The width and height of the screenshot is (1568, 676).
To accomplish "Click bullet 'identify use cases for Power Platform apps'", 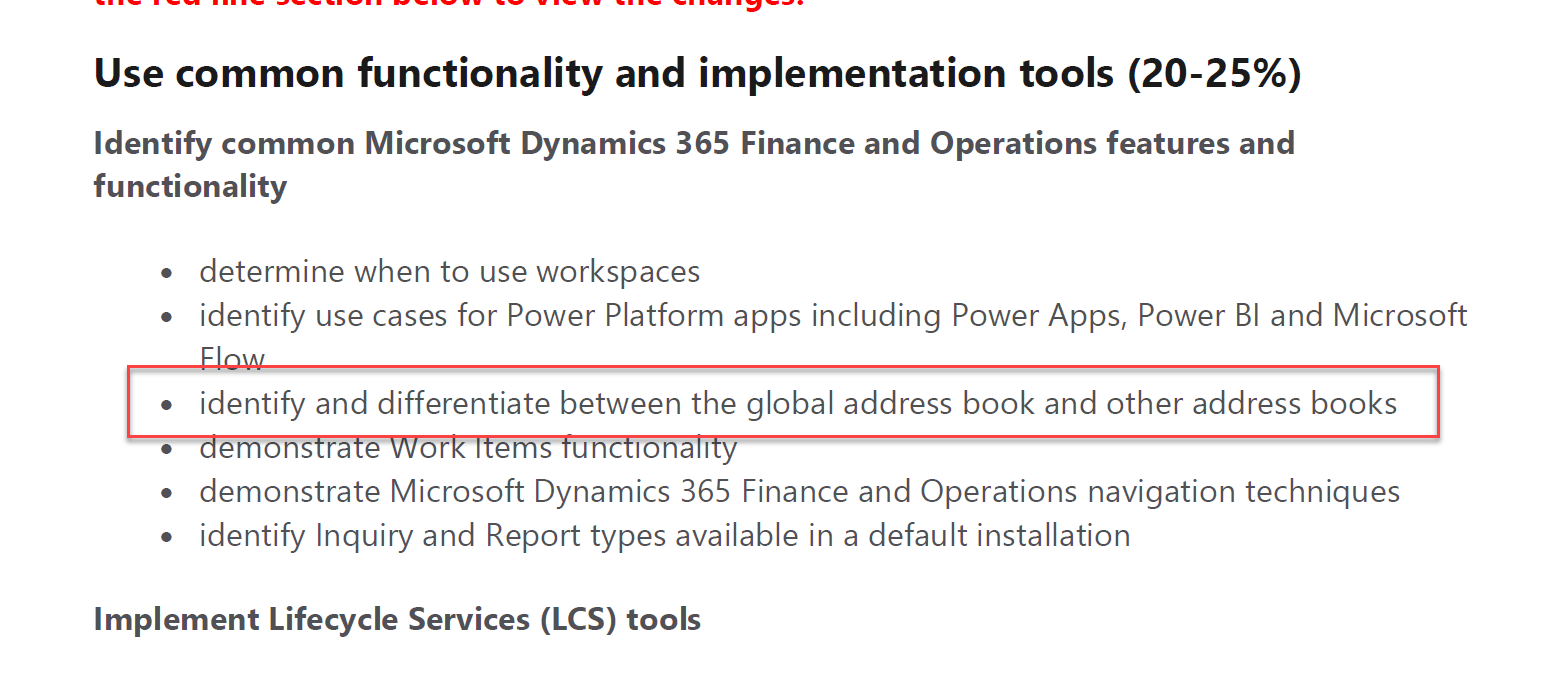I will click(x=833, y=337).
